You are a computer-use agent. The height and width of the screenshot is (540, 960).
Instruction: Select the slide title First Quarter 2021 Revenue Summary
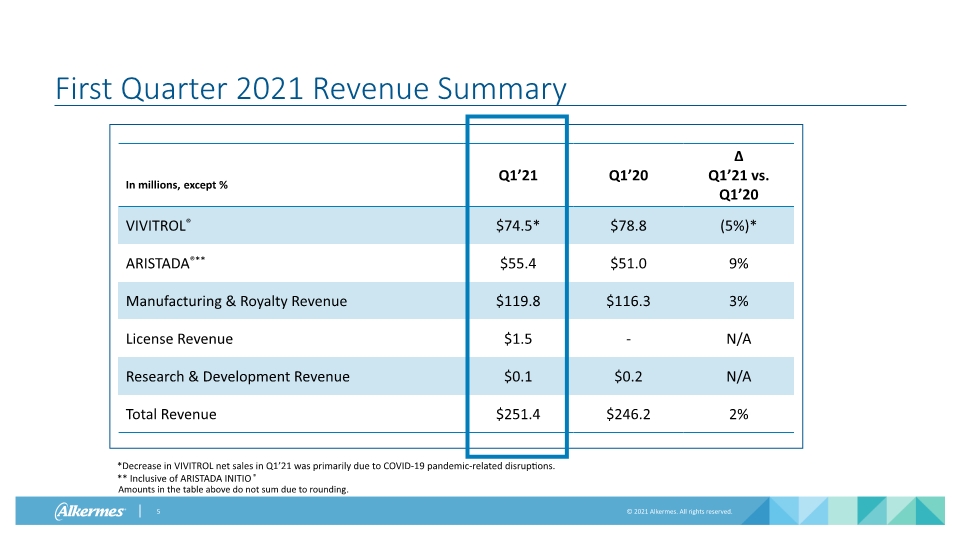click(310, 89)
